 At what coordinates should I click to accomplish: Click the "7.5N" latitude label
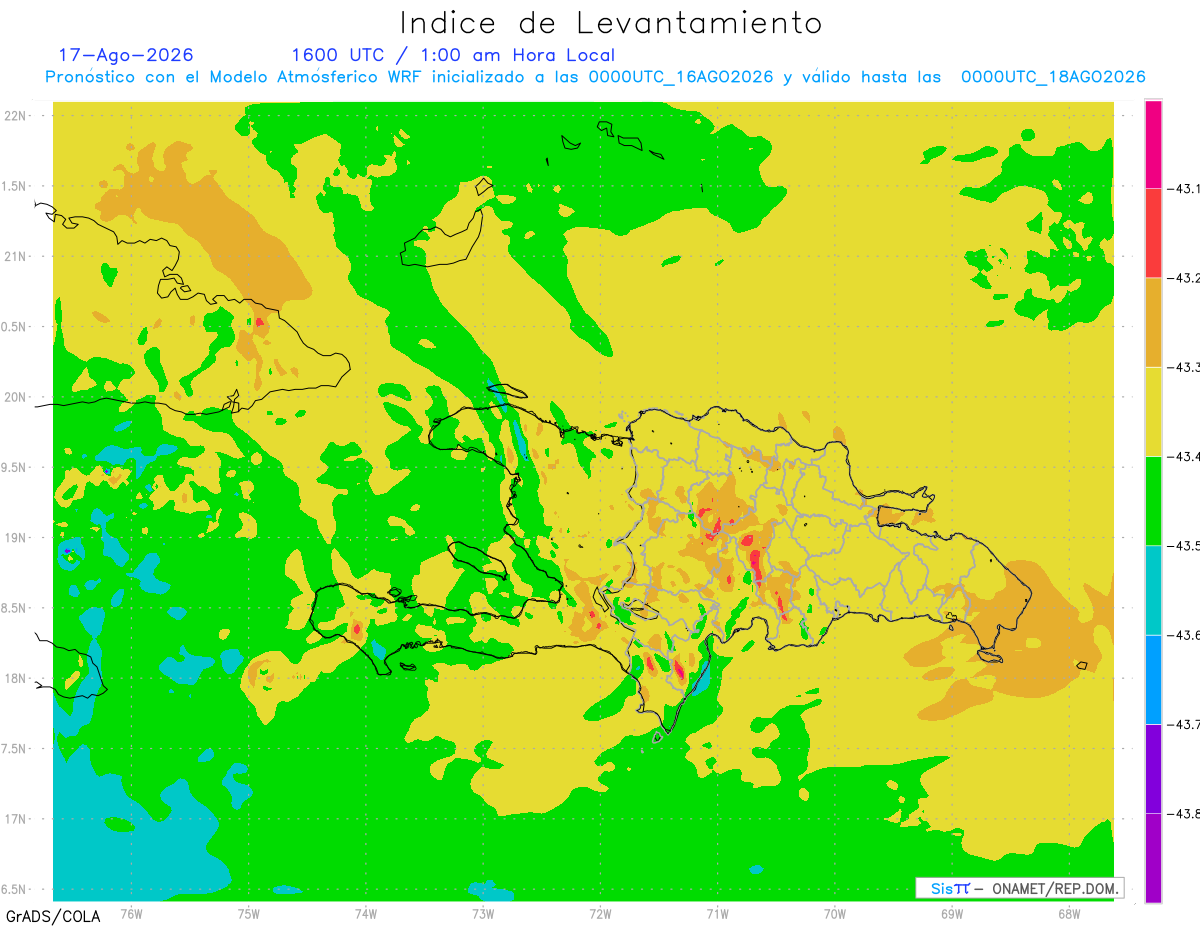point(15,748)
